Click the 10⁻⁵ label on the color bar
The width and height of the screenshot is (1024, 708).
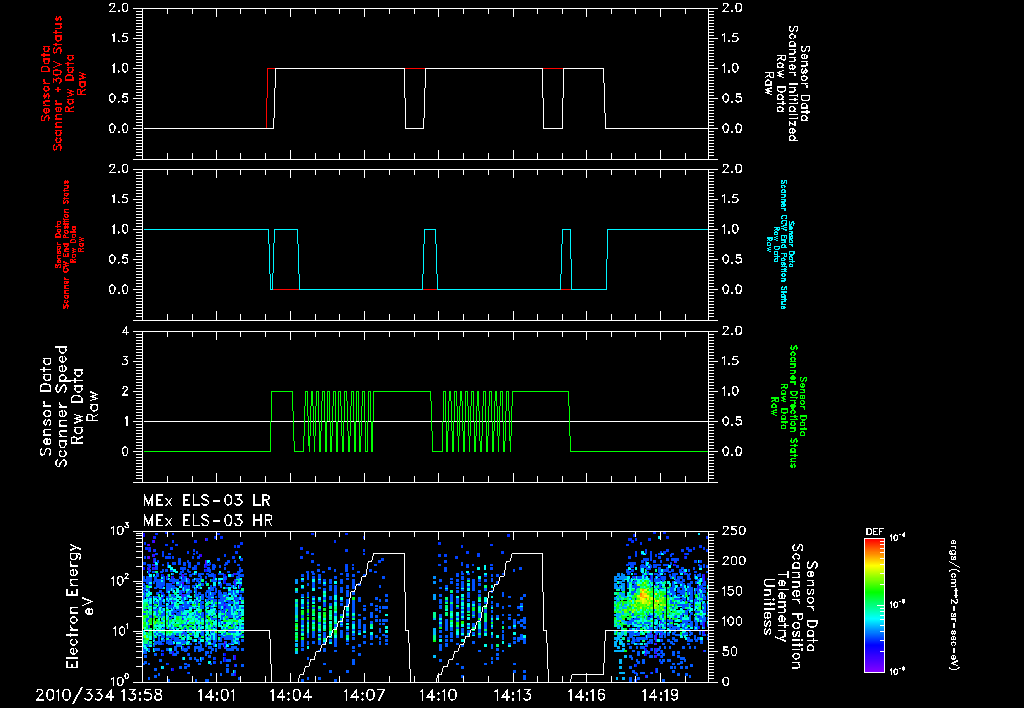tap(897, 605)
